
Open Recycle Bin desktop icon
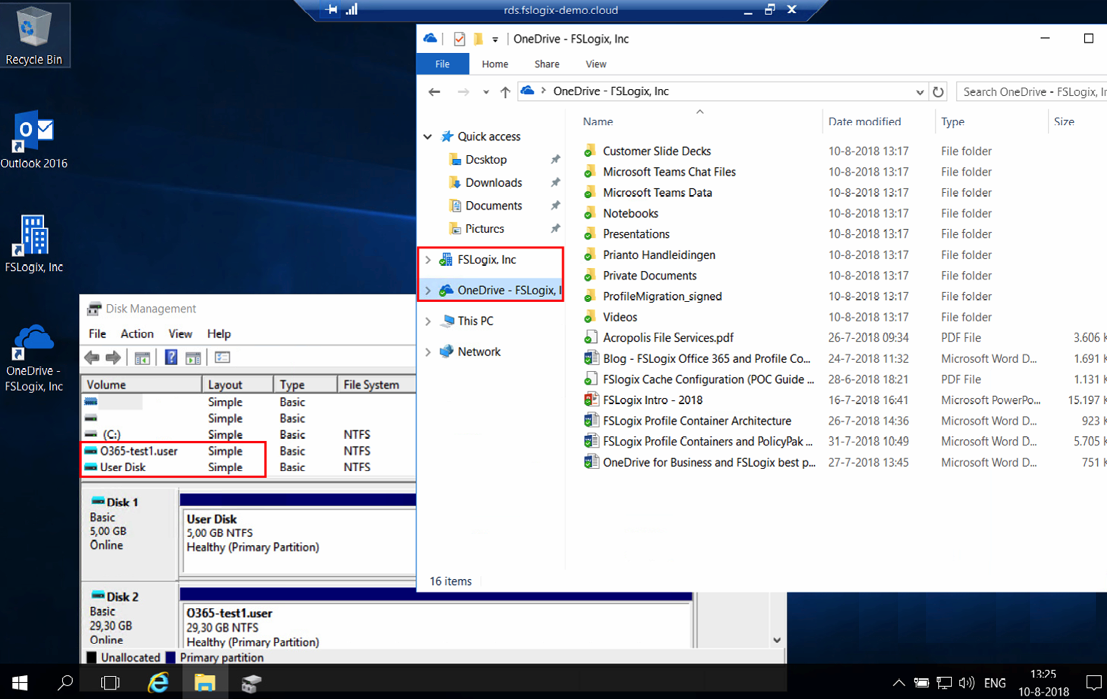pyautogui.click(x=34, y=35)
